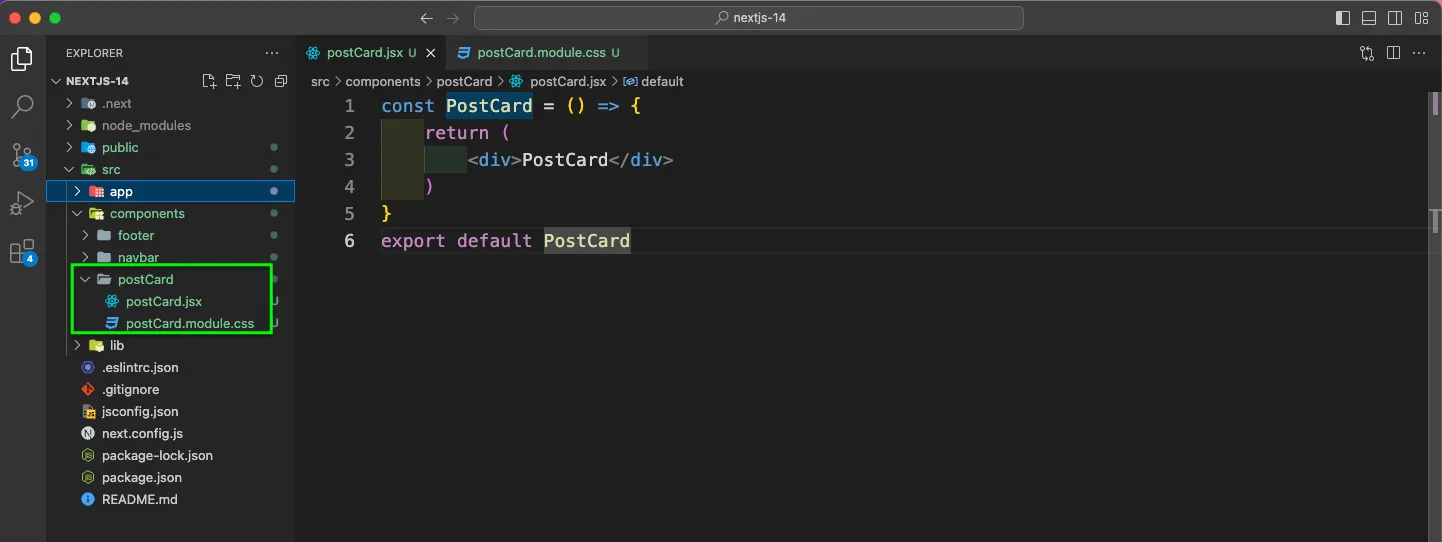Viewport: 1442px width, 542px height.
Task: Open editor More Actions ellipsis
Action: [x=1421, y=53]
